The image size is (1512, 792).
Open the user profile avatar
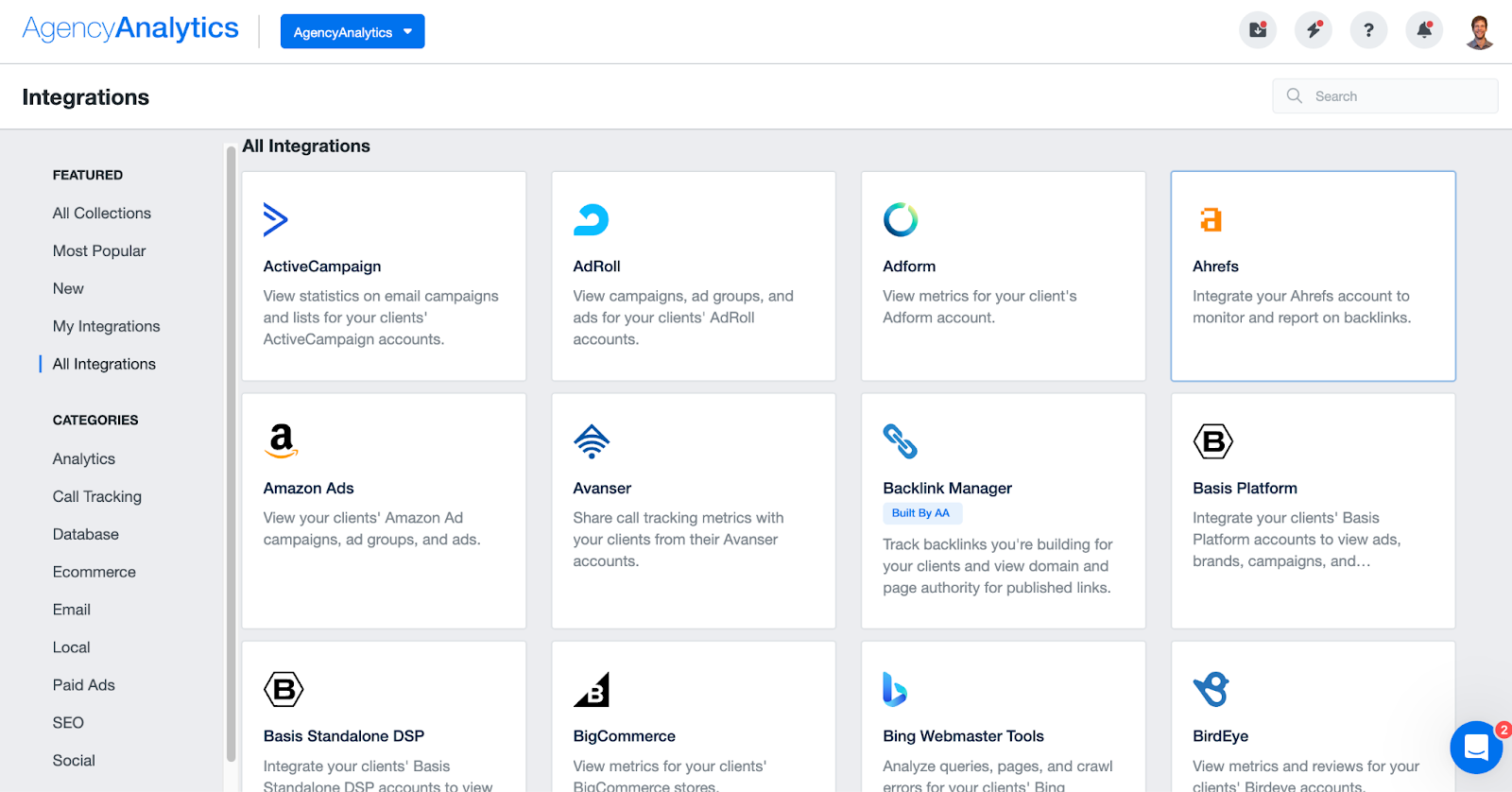point(1480,31)
